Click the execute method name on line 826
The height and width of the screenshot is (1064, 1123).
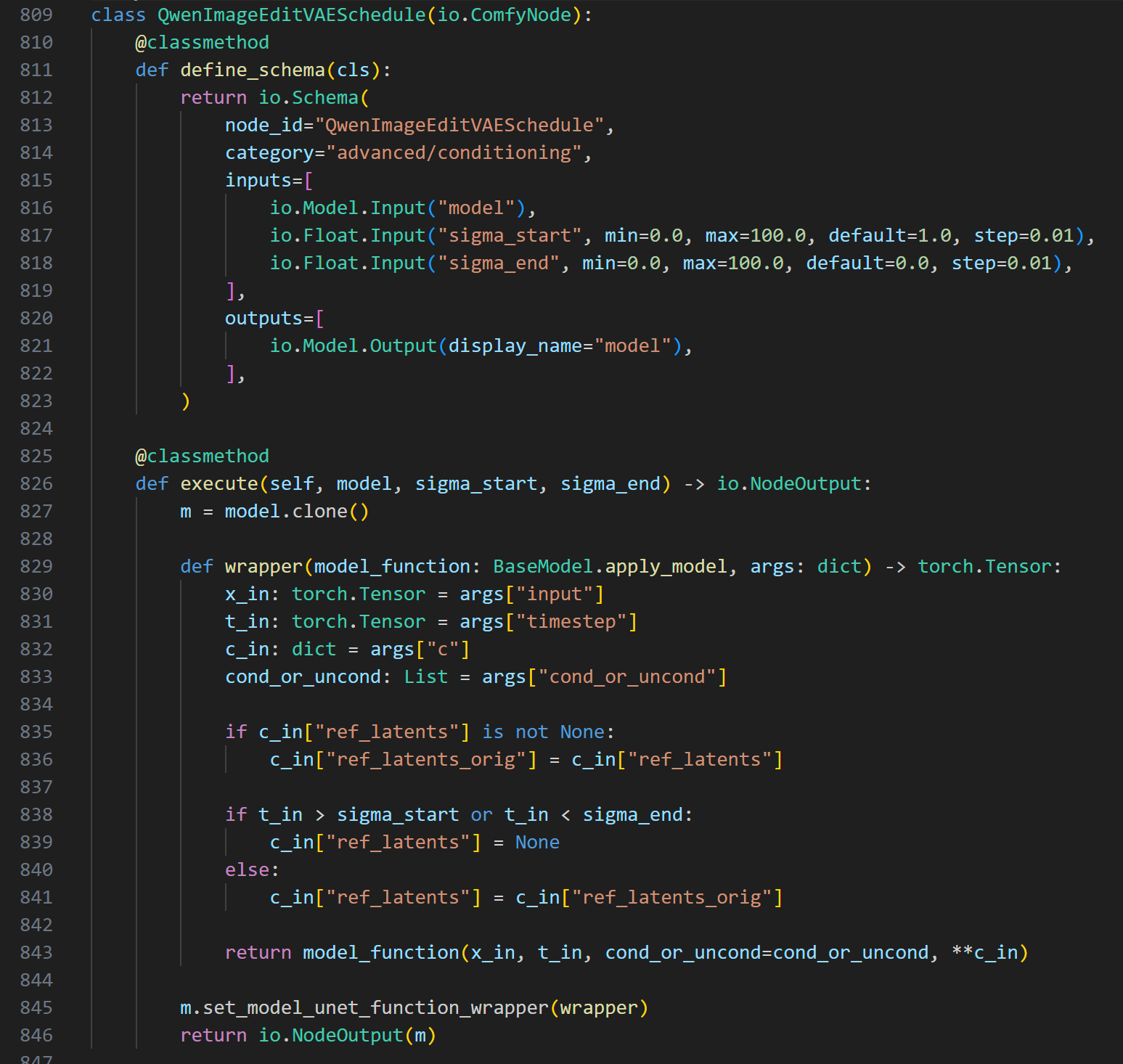[x=219, y=483]
